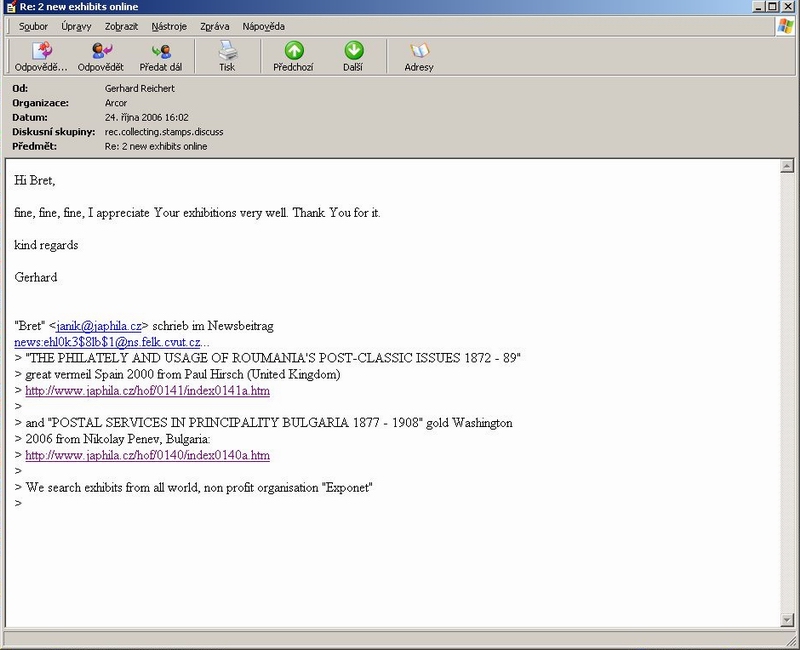
Task: Click the line about non profit organisation Exponet
Action: [x=194, y=488]
